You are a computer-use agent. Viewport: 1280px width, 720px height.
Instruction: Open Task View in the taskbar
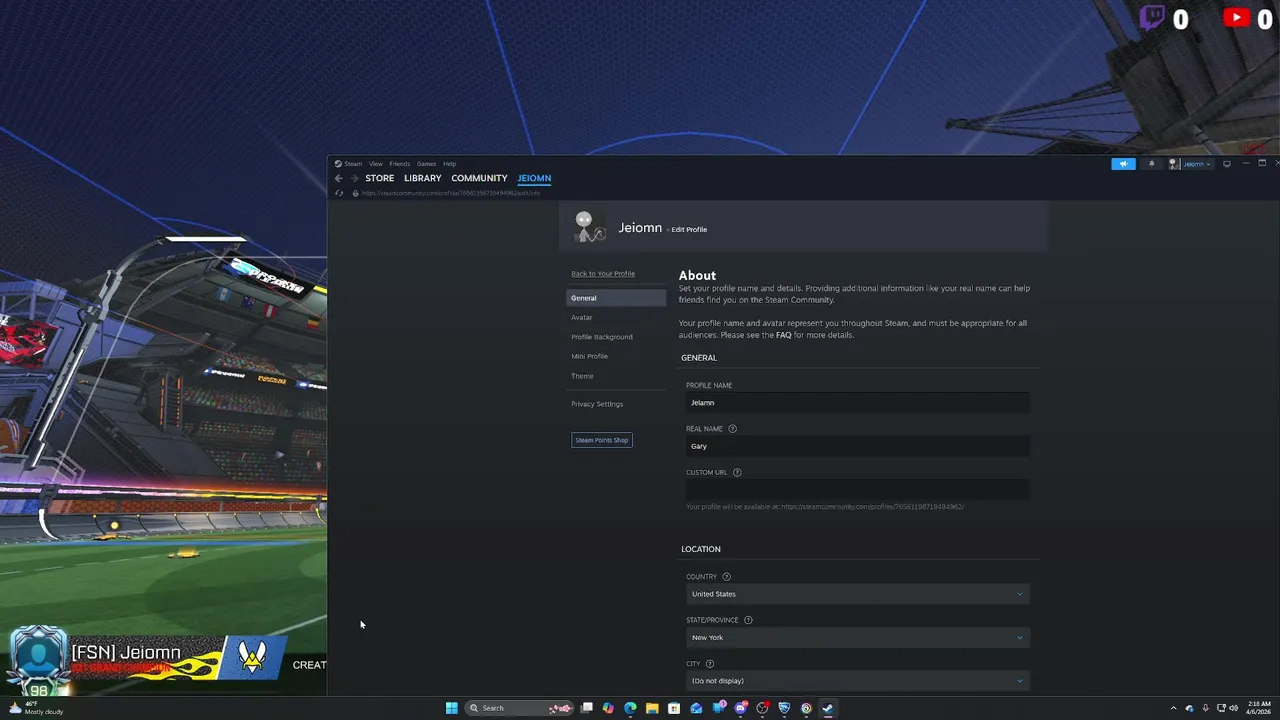(587, 708)
